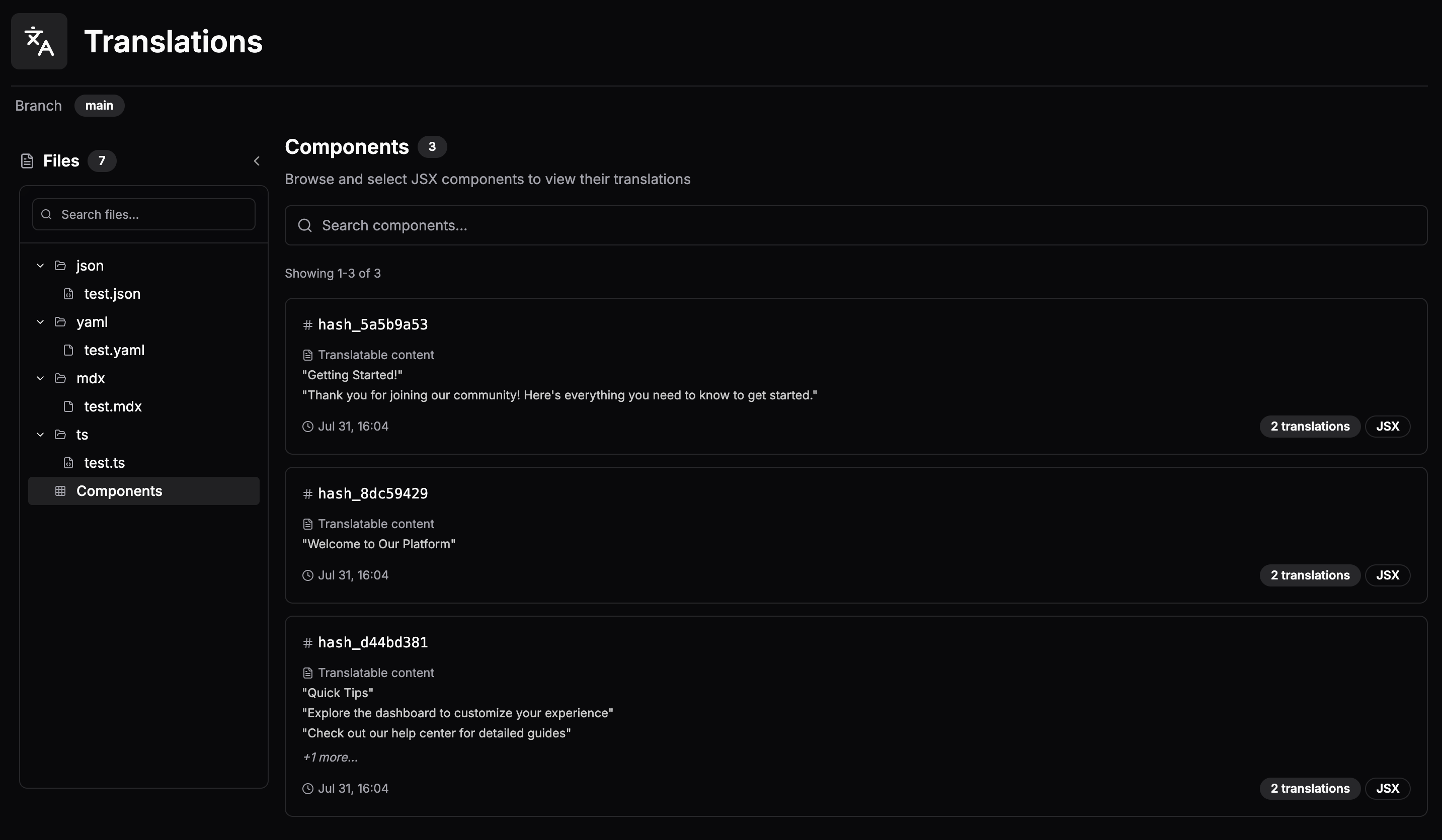This screenshot has height=840, width=1442.
Task: Click the Translations language logo icon
Action: point(39,41)
